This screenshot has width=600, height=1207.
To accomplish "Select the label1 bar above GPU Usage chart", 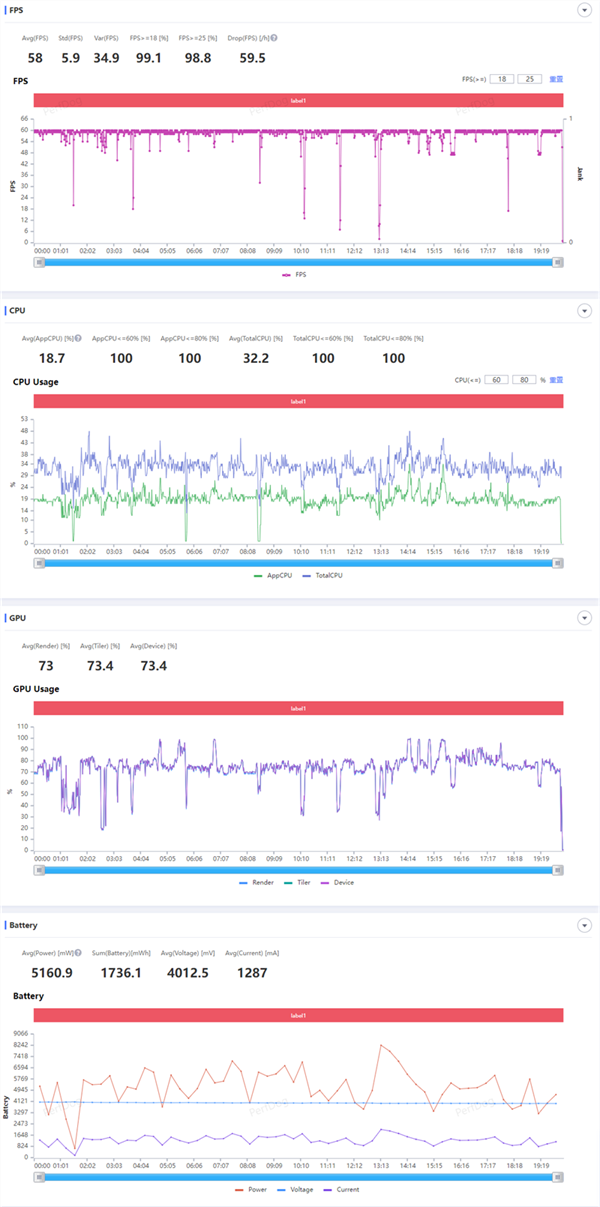I will click(x=299, y=708).
